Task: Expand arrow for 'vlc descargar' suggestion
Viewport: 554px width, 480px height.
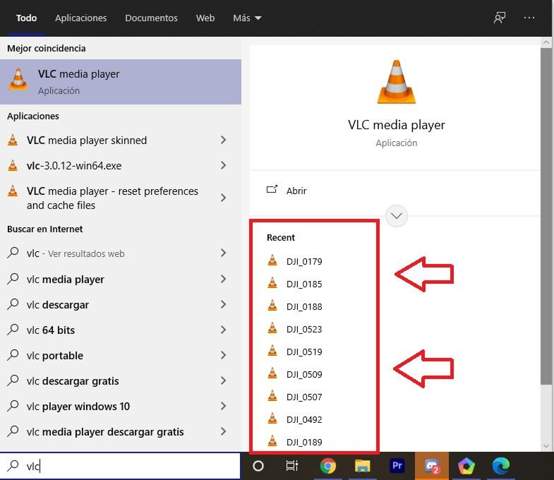Action: click(x=223, y=304)
